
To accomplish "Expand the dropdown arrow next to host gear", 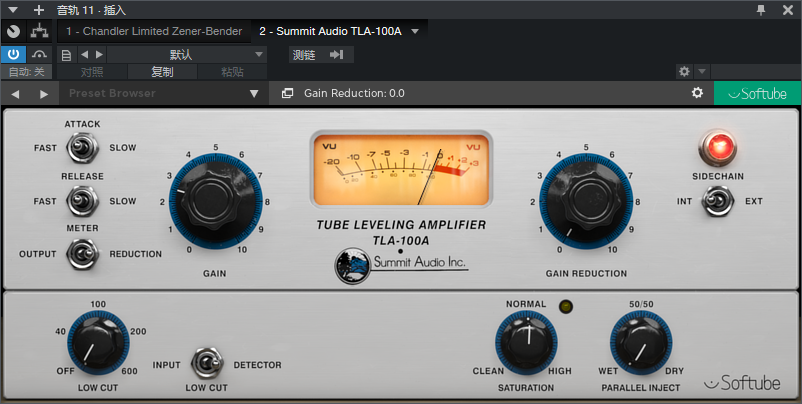I will click(x=702, y=72).
